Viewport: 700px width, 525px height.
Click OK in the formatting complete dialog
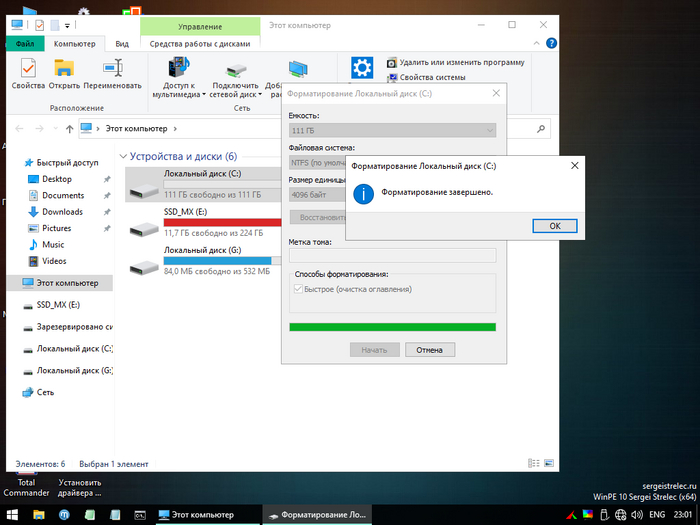(x=554, y=226)
